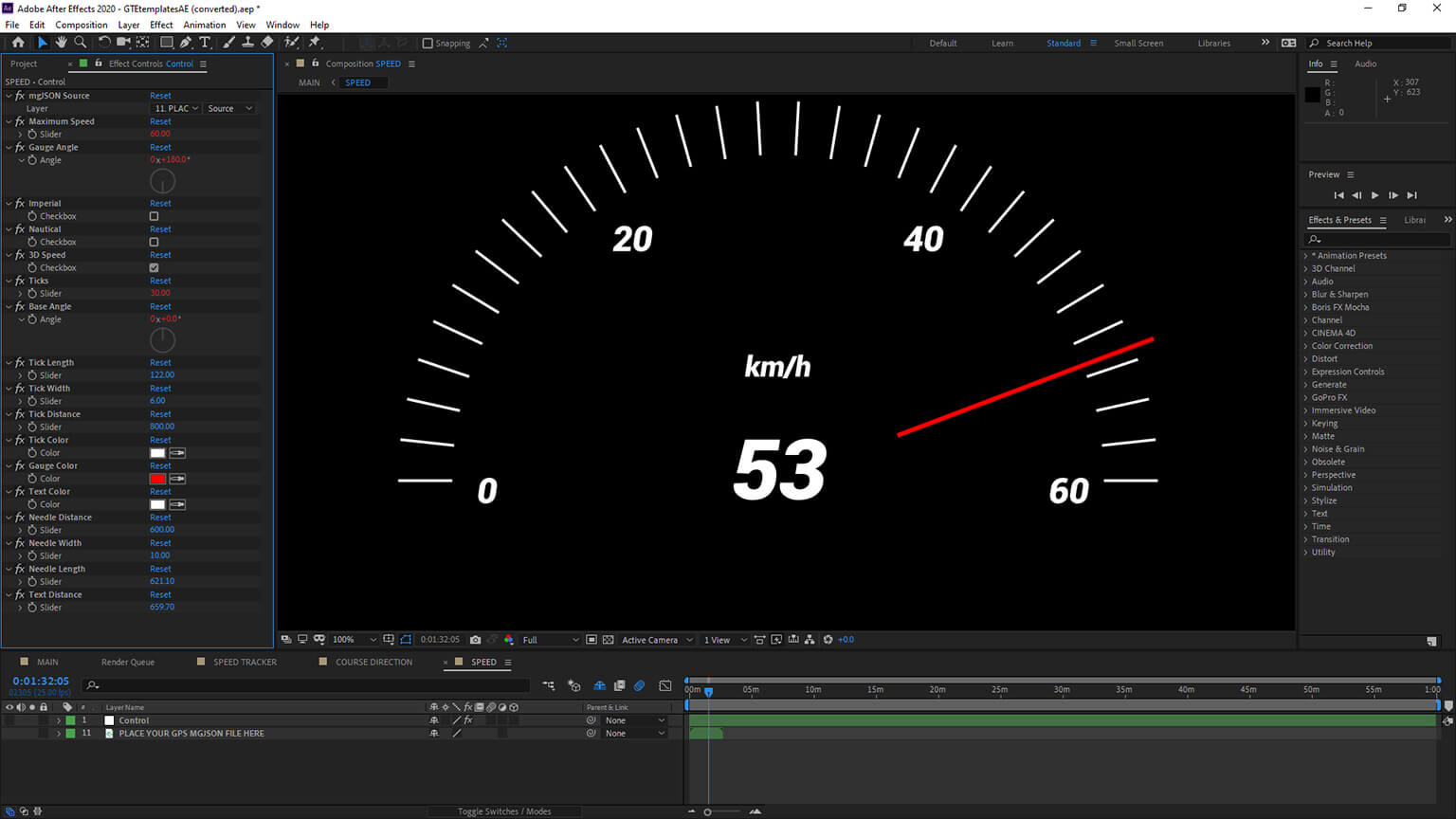1456x819 pixels.
Task: Select the Brush tool
Action: click(x=228, y=43)
